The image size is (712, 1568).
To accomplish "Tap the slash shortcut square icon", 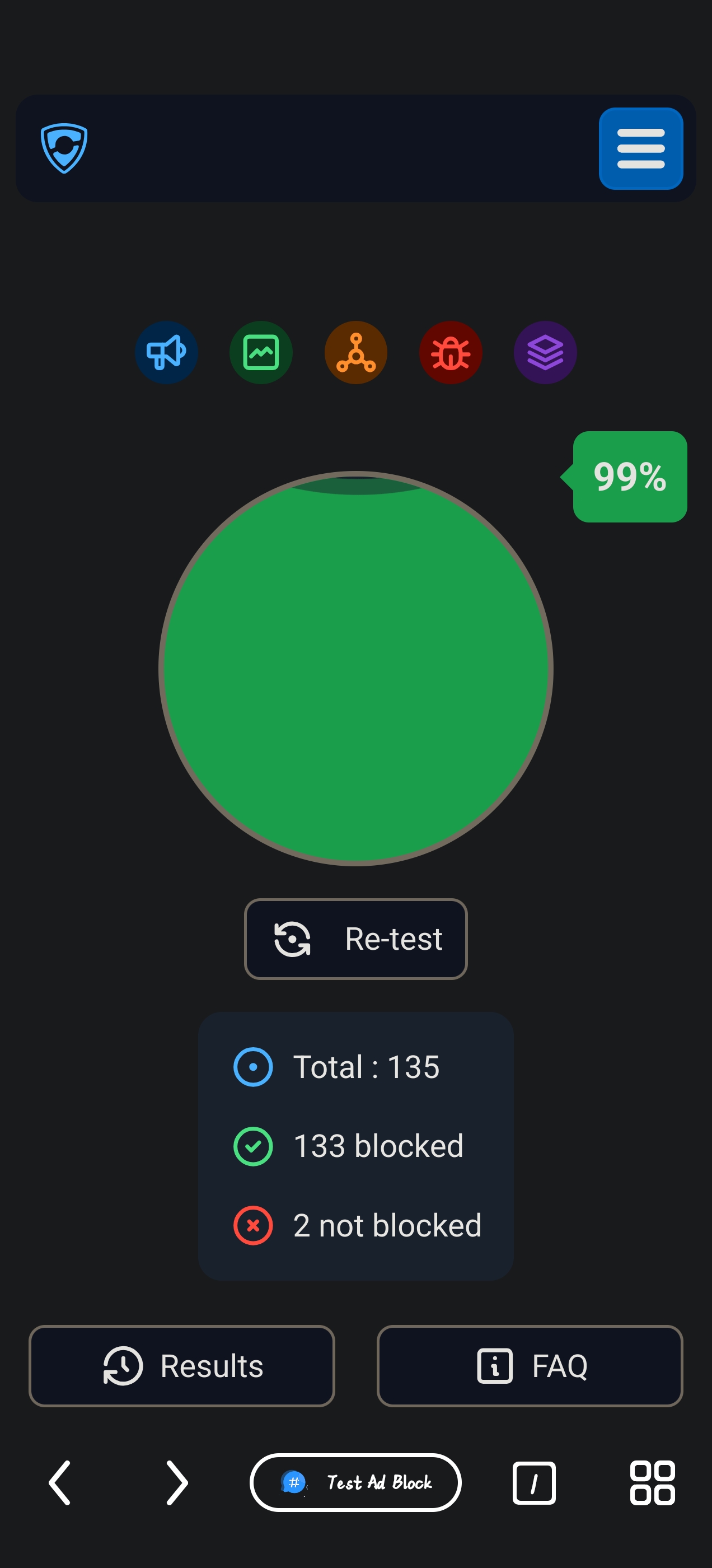I will click(533, 1482).
